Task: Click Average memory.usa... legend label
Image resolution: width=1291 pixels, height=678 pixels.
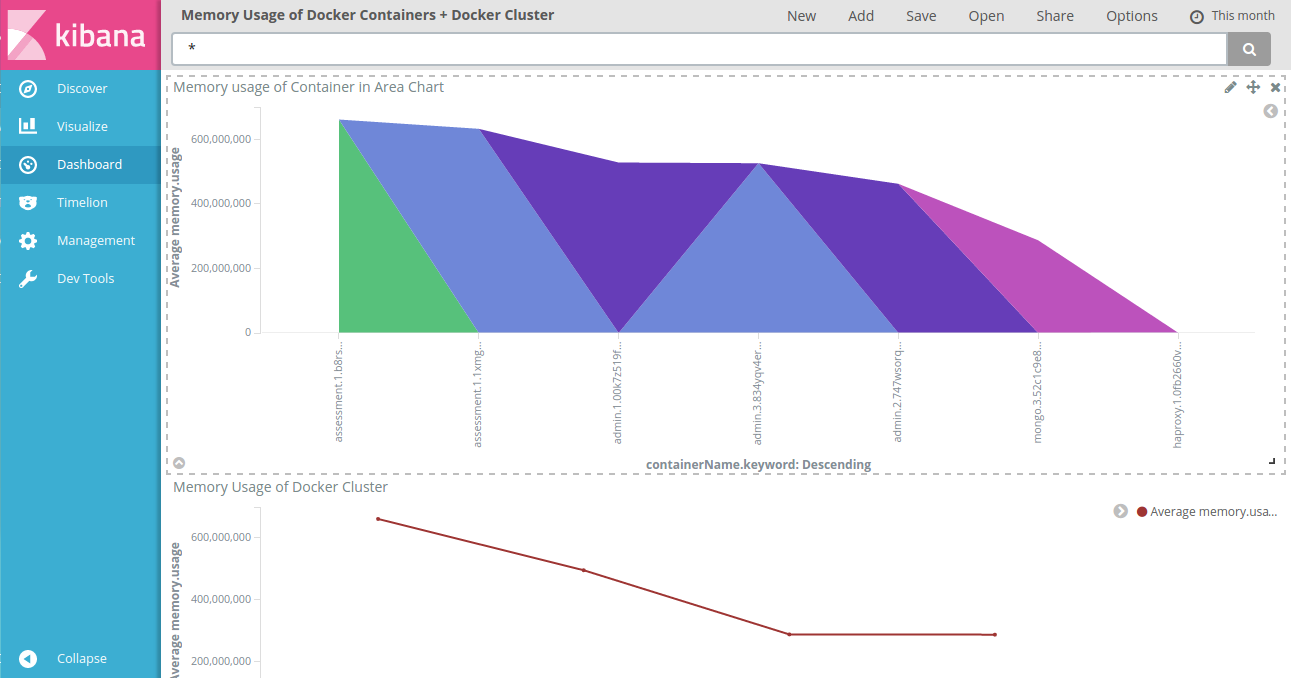Action: [x=1214, y=512]
